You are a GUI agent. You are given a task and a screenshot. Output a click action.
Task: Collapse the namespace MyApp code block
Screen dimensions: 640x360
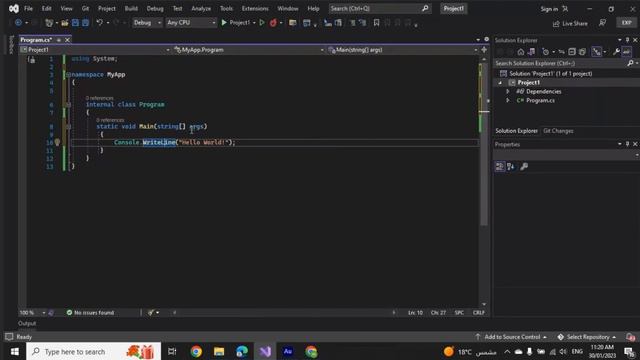[x=68, y=75]
